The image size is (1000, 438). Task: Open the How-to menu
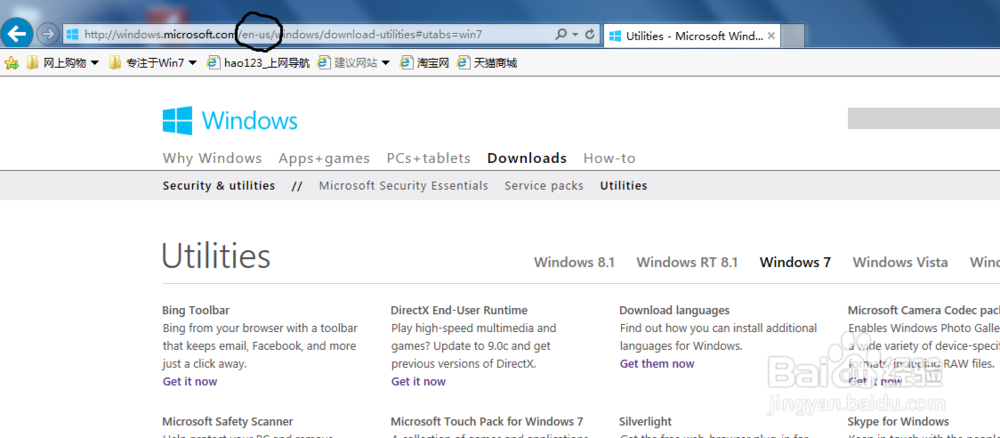coord(610,158)
